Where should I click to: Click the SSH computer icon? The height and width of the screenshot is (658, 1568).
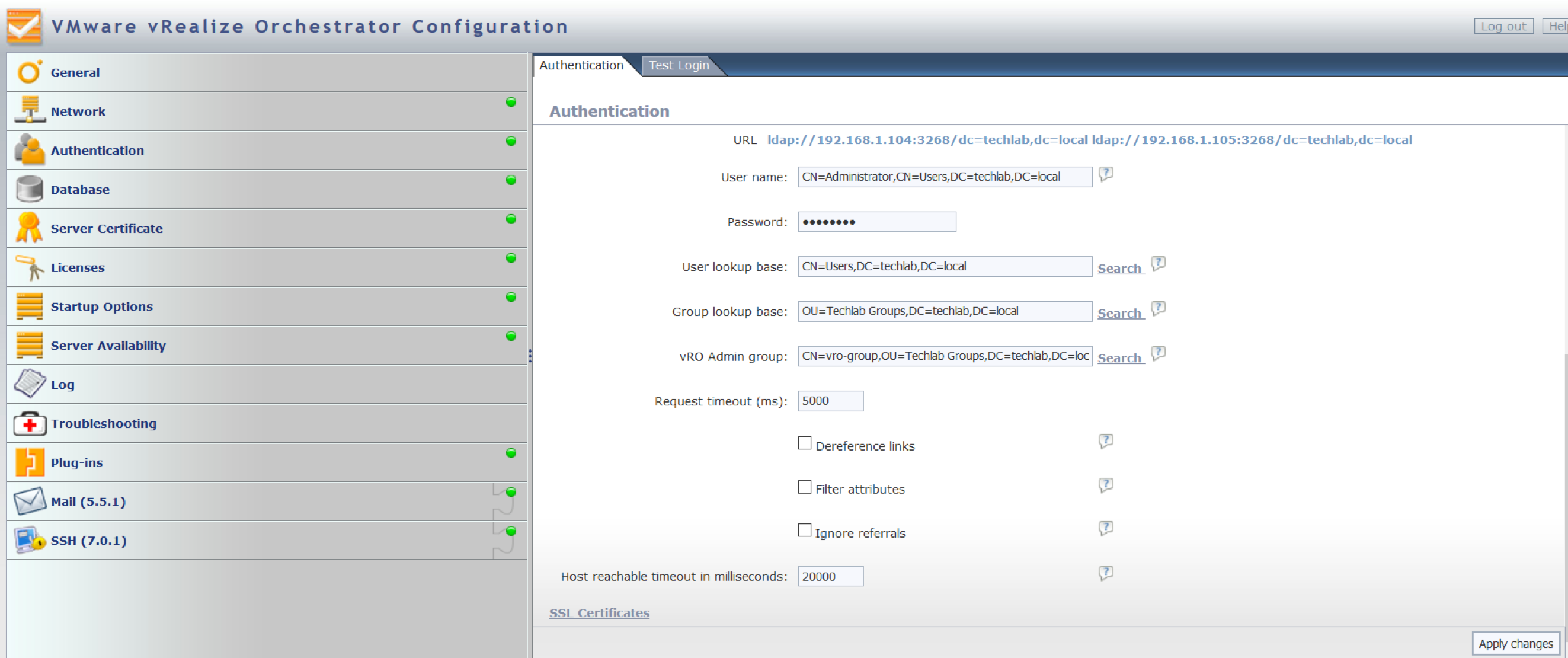(29, 540)
